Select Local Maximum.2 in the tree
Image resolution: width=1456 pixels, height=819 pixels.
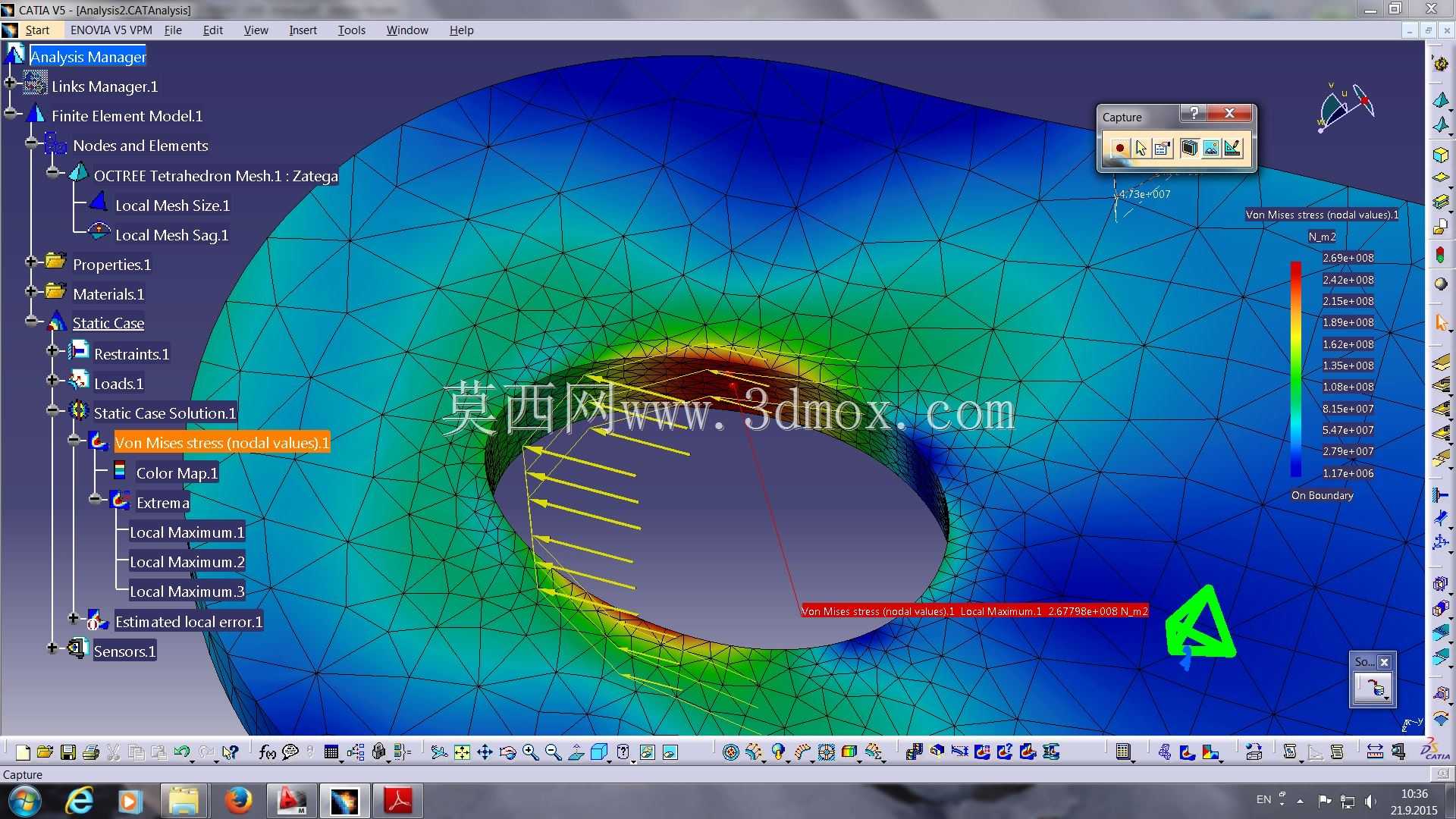click(187, 562)
